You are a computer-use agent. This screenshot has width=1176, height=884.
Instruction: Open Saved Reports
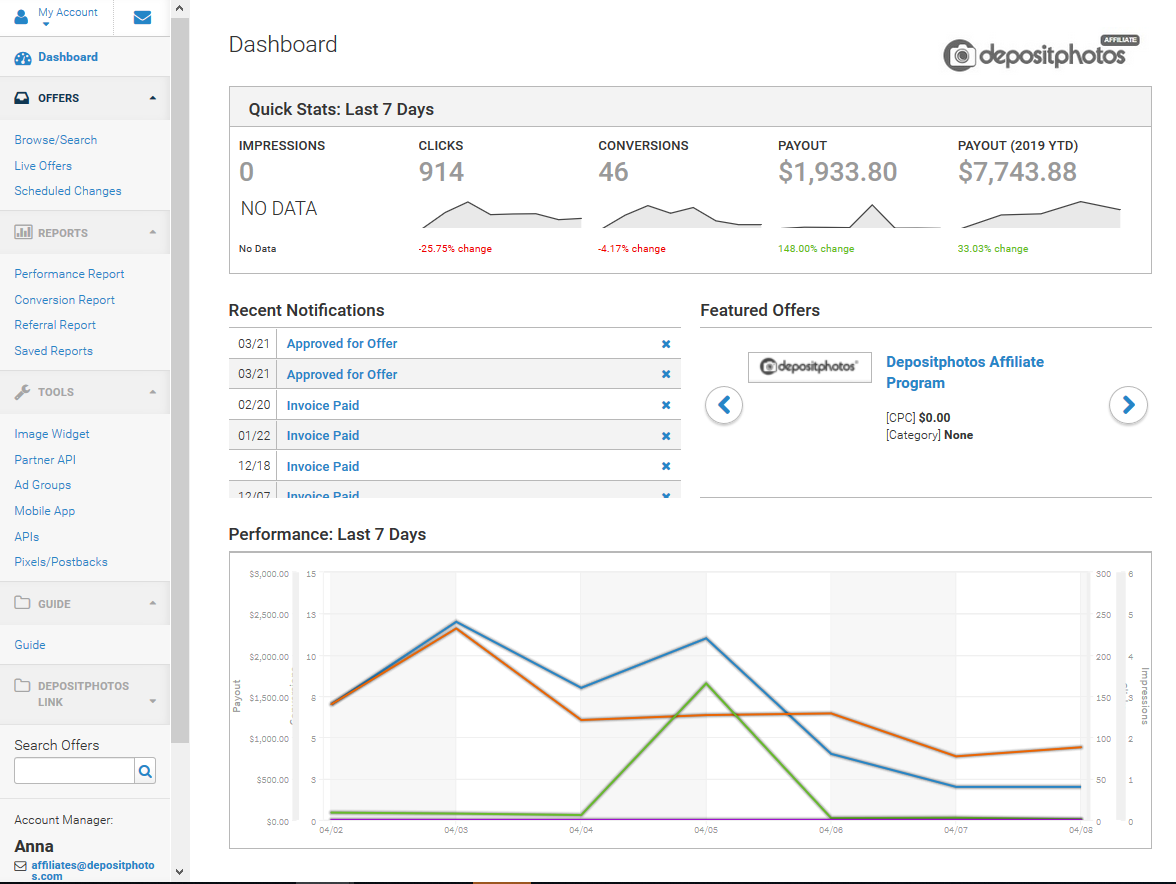click(x=53, y=351)
